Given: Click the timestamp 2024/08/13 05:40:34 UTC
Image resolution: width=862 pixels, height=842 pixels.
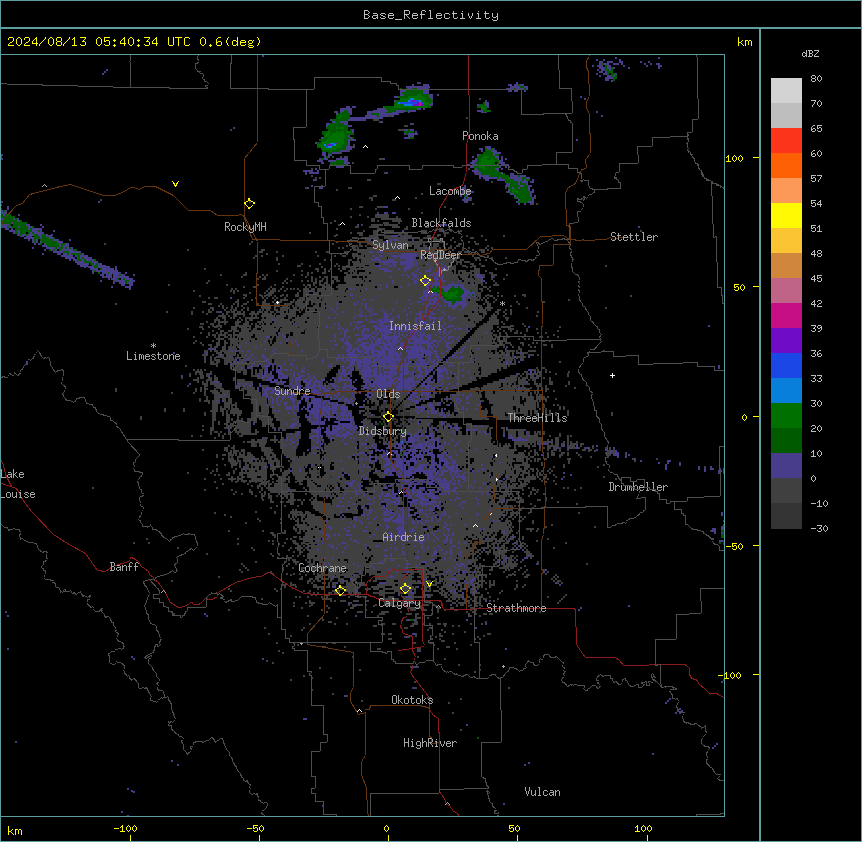Looking at the screenshot, I should 99,42.
